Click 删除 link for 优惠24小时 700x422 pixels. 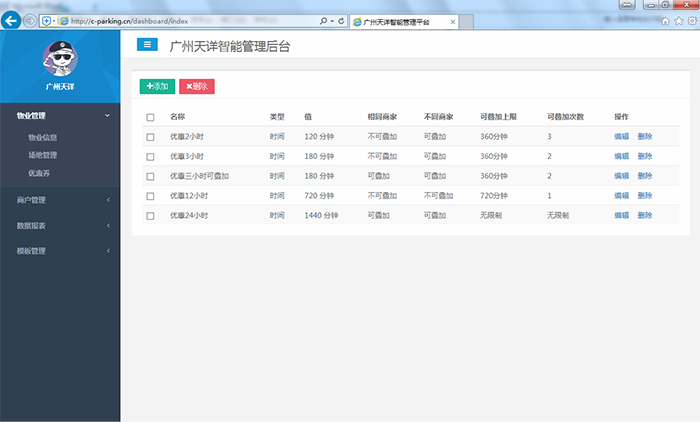coord(645,215)
